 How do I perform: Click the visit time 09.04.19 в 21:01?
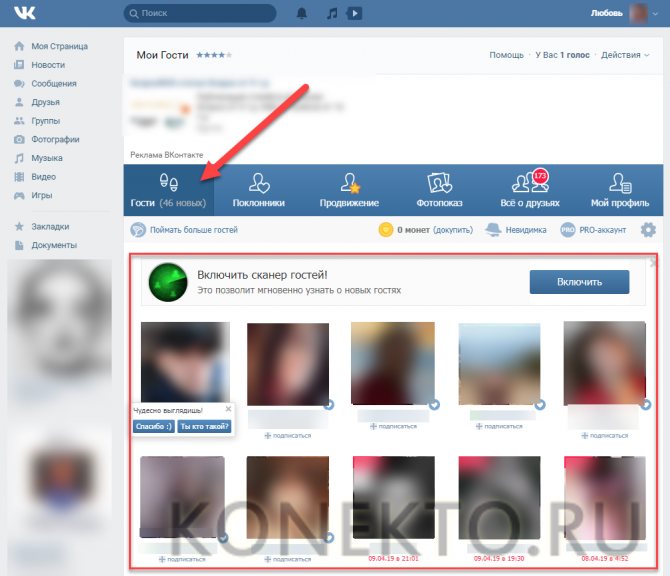pos(394,558)
